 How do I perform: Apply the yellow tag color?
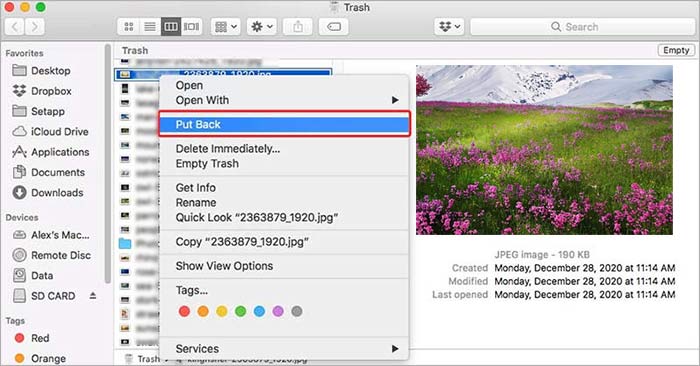point(221,311)
